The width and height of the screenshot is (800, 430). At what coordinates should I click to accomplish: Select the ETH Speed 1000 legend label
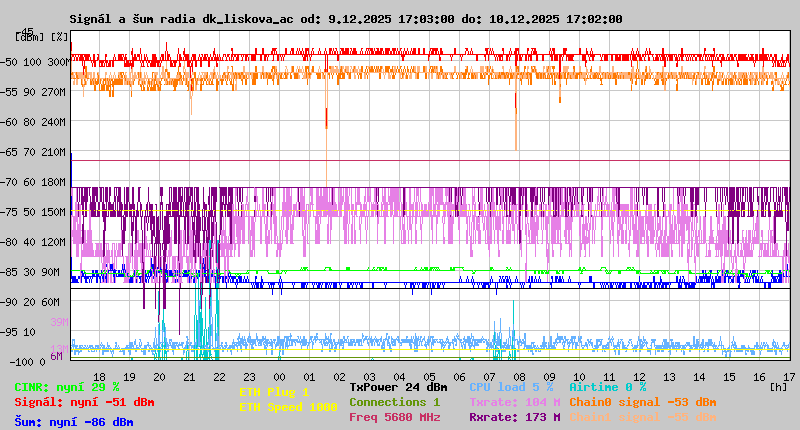(x=288, y=407)
